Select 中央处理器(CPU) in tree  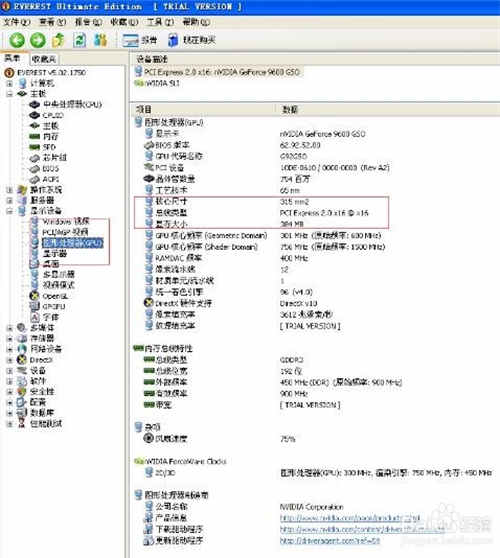coord(72,105)
